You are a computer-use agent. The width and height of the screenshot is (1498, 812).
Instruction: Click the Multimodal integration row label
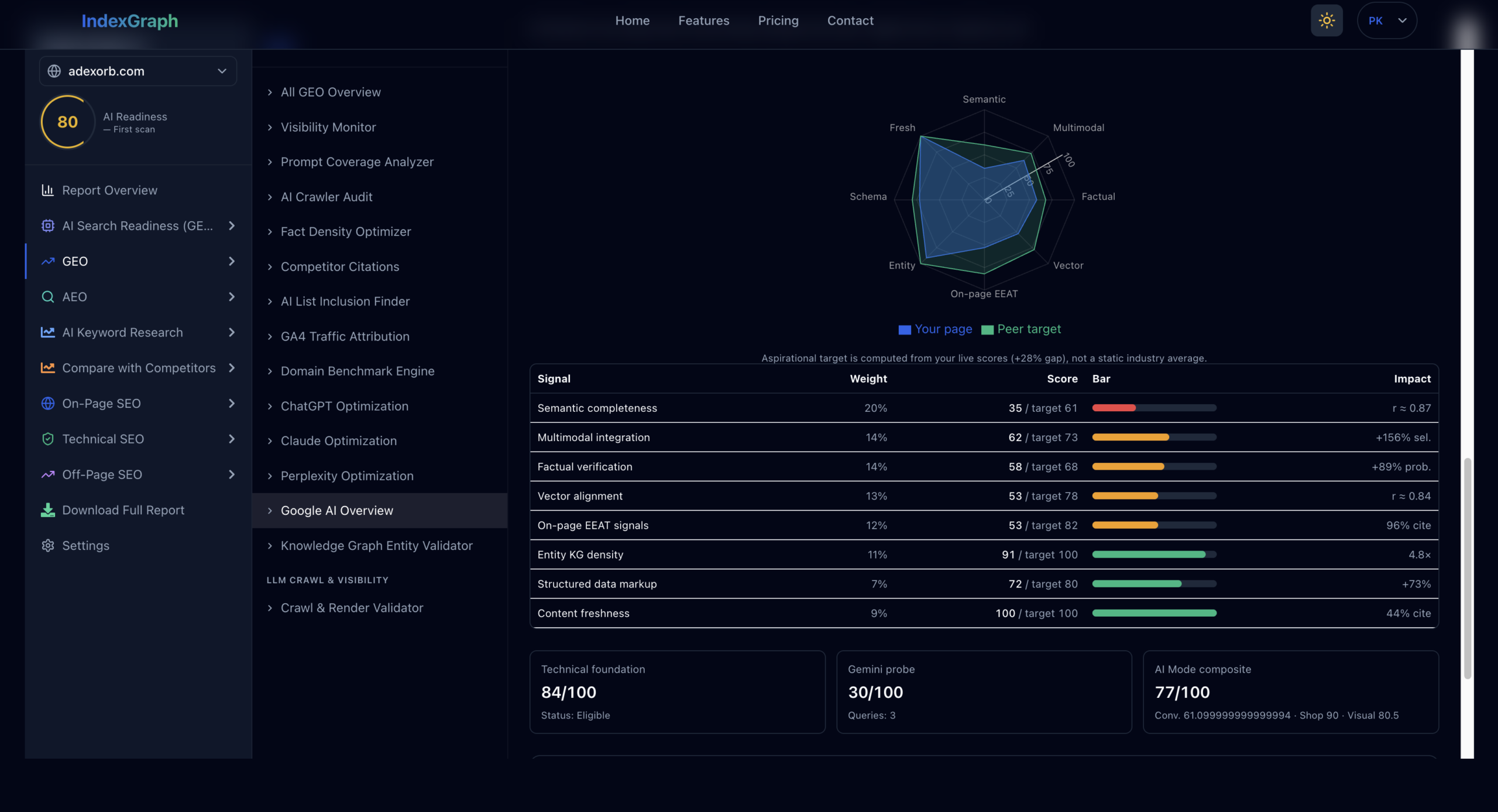pos(593,438)
